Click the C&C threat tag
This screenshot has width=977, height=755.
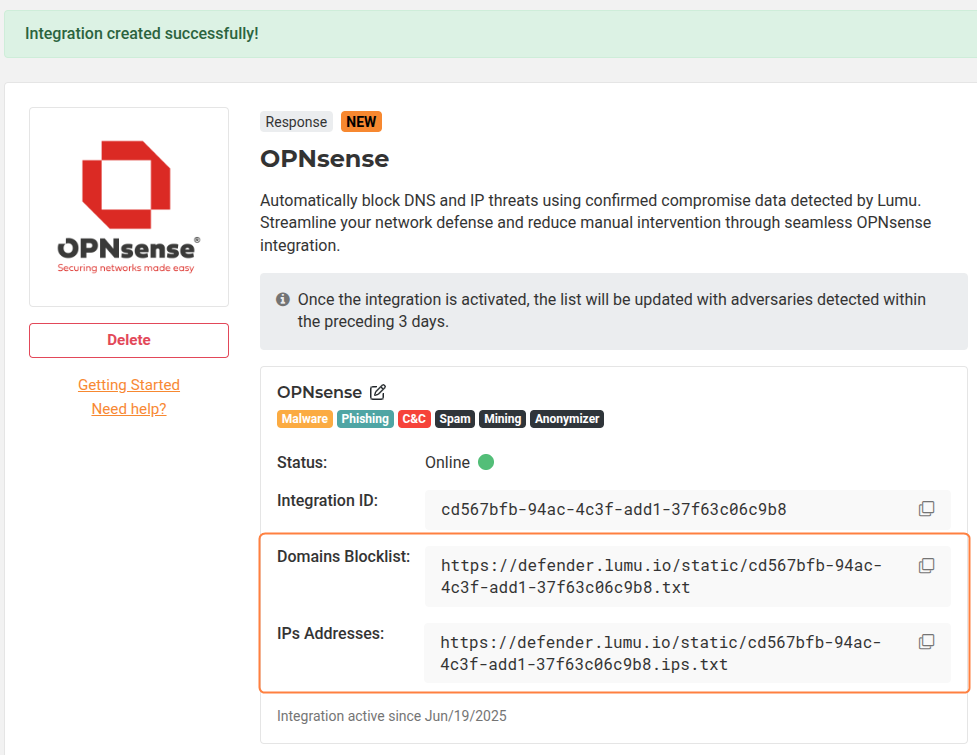tap(414, 419)
